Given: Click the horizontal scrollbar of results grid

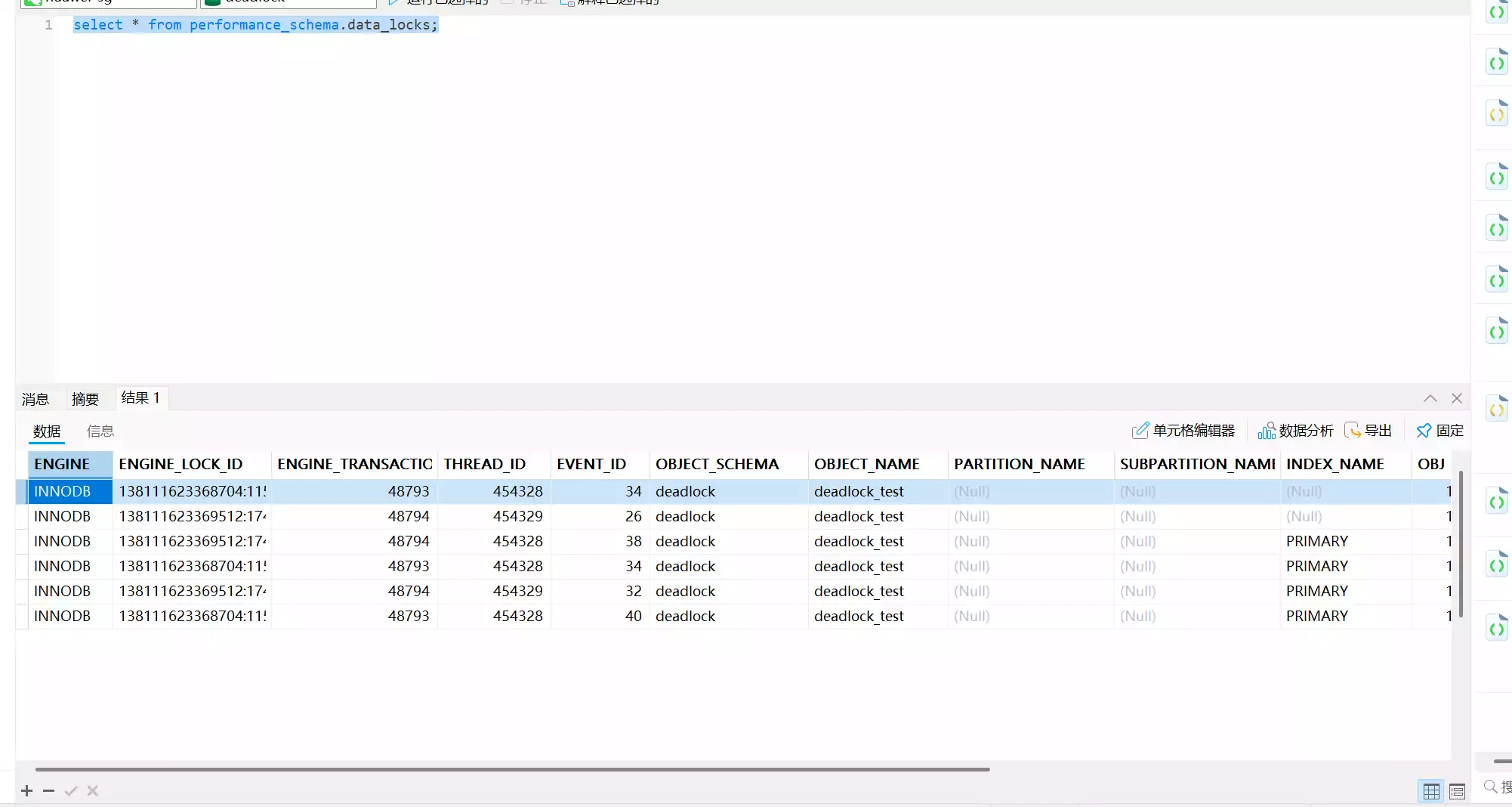Looking at the screenshot, I should tap(512, 769).
